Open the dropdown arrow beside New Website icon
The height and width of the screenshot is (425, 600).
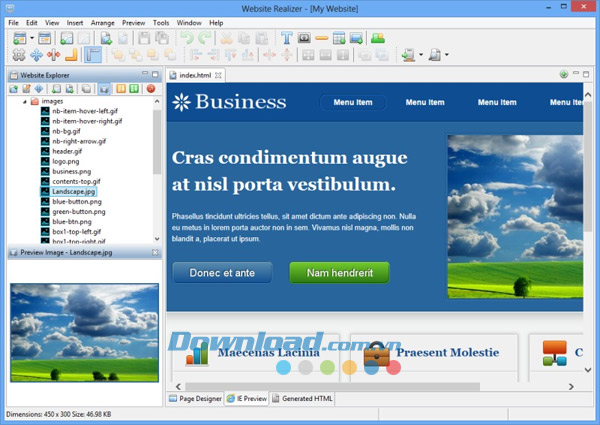[x=32, y=38]
